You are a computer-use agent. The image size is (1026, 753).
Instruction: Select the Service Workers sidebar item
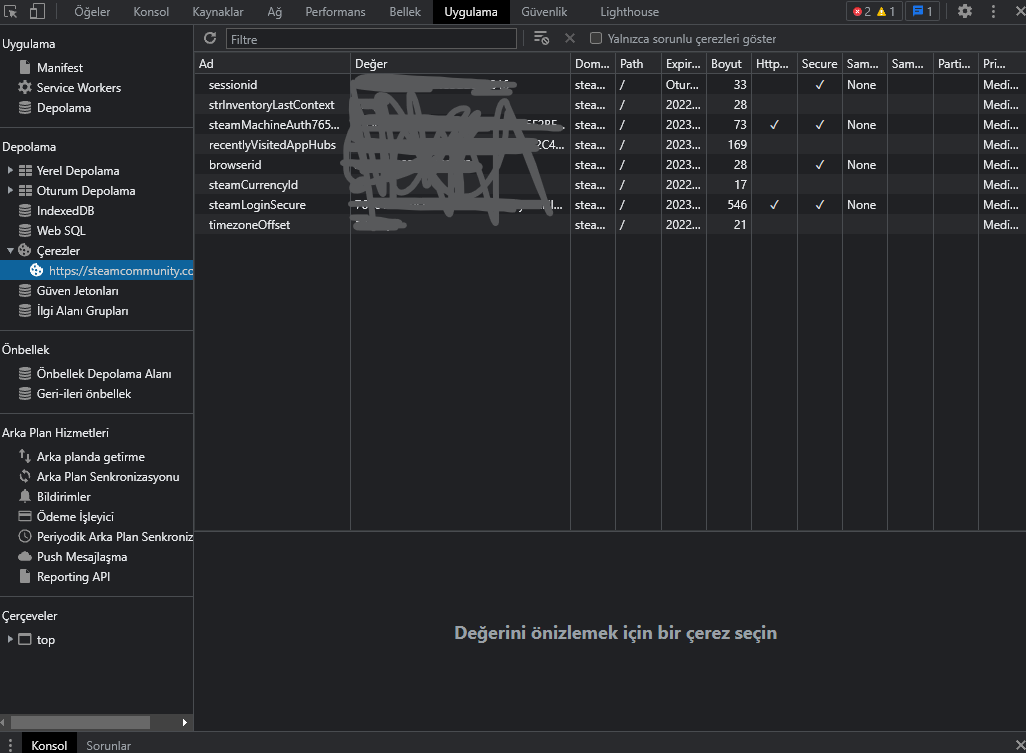click(x=78, y=88)
